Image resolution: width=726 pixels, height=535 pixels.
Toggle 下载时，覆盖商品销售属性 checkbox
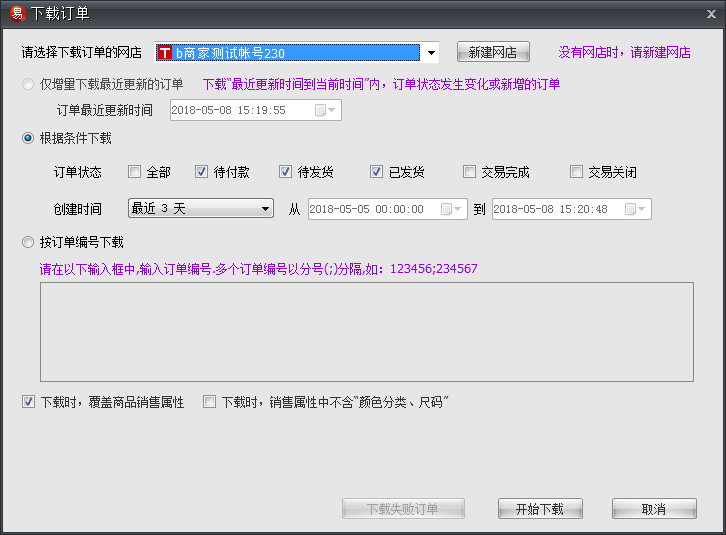pos(28,402)
